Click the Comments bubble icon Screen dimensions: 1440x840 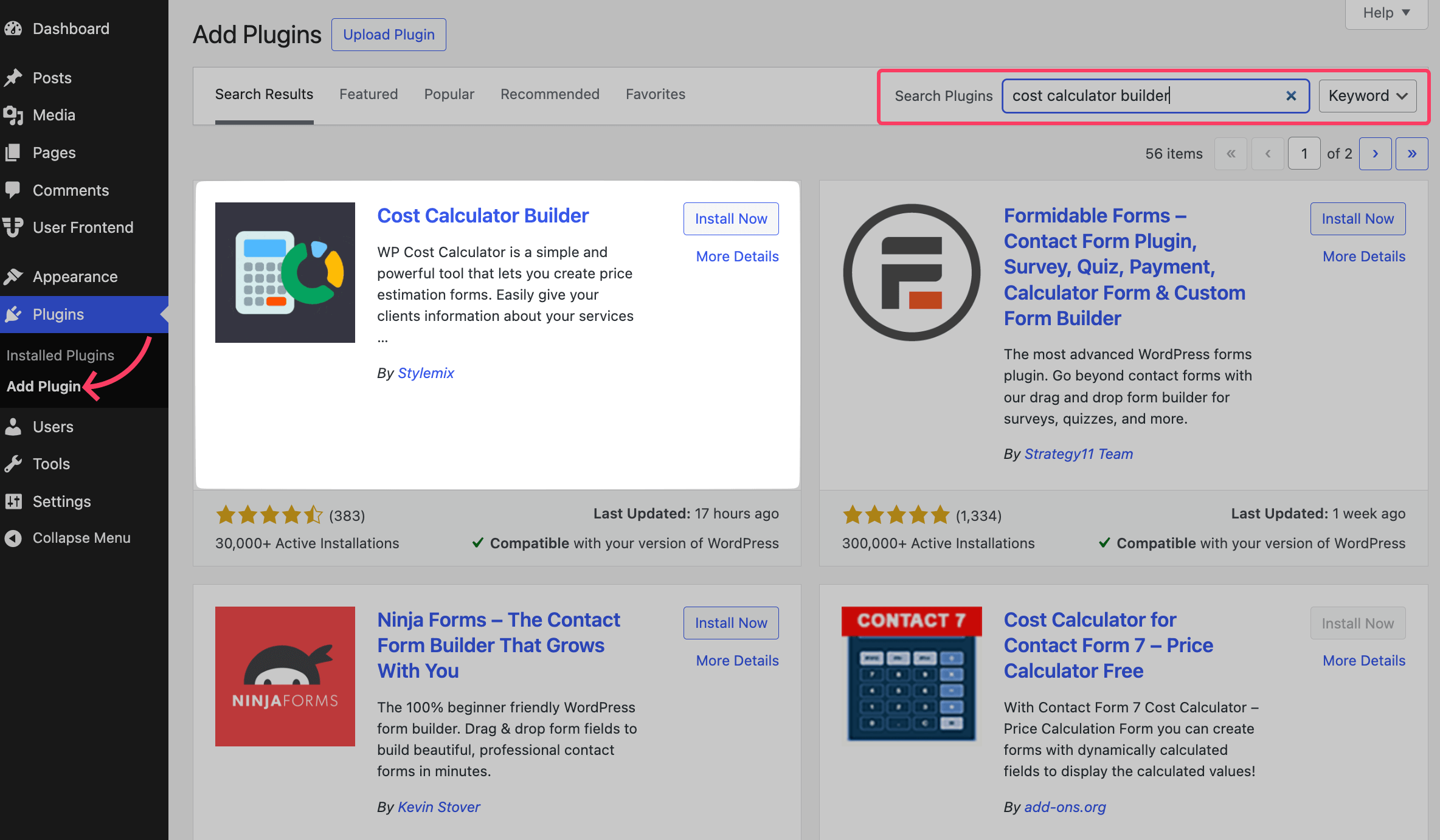coord(13,190)
